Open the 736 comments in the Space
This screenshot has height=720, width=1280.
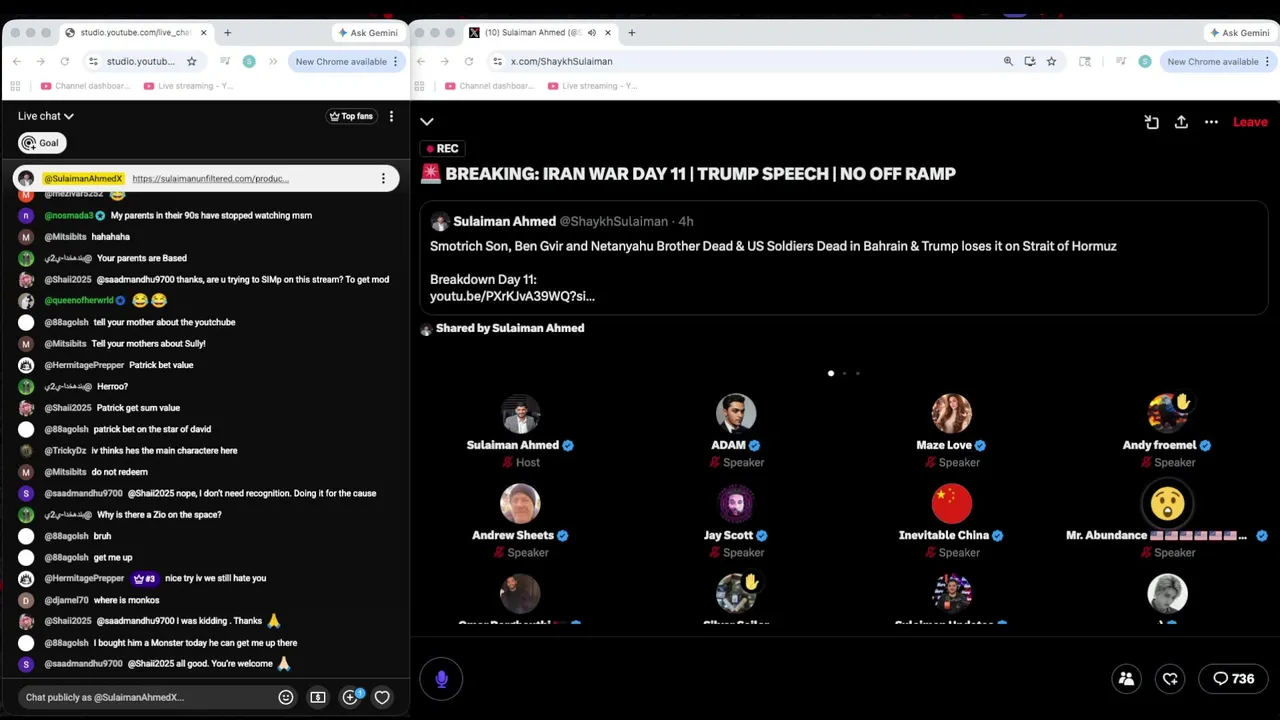pos(1233,679)
